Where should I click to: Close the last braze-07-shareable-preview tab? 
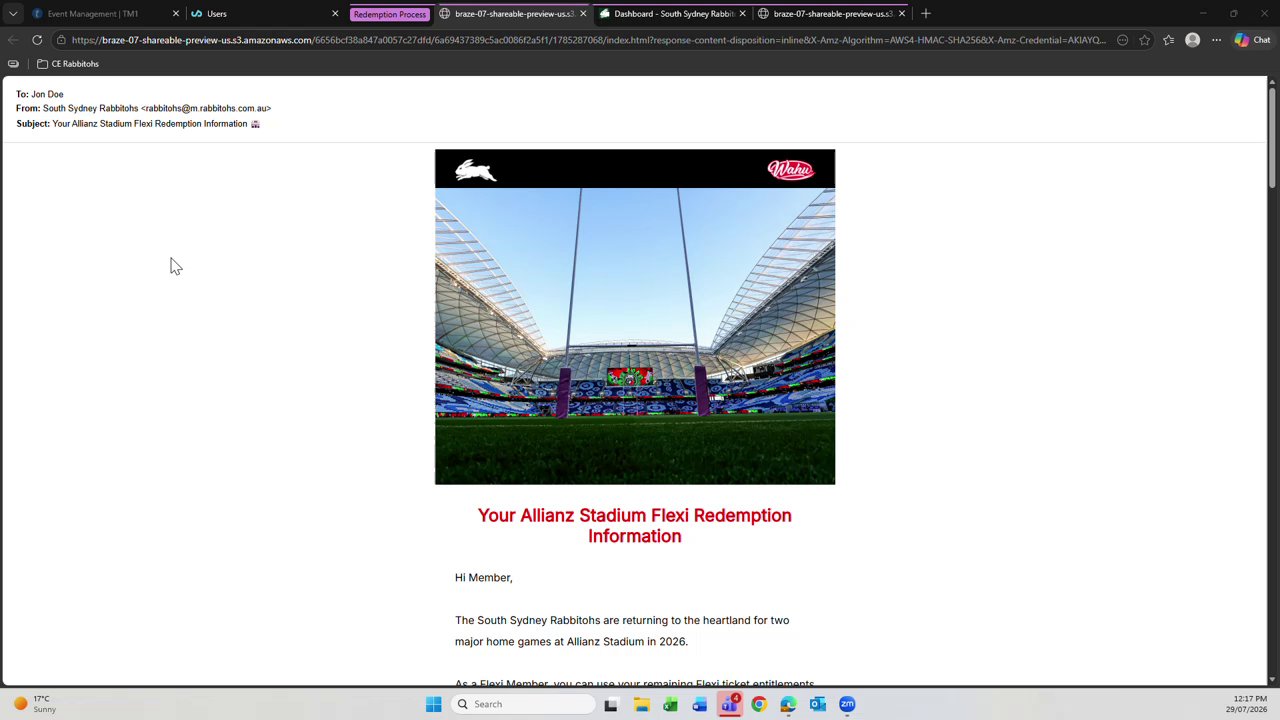tap(901, 14)
